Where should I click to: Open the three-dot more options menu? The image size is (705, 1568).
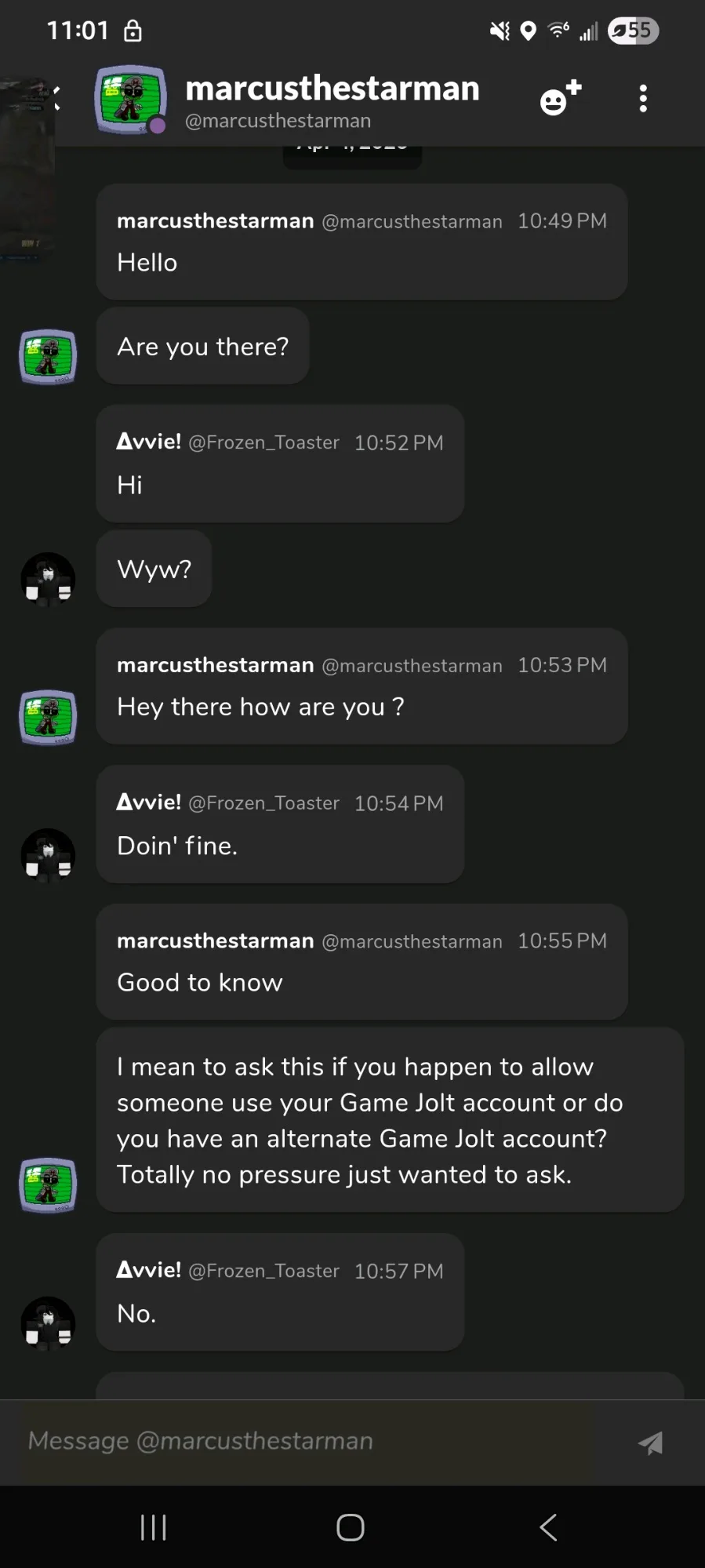pyautogui.click(x=643, y=99)
